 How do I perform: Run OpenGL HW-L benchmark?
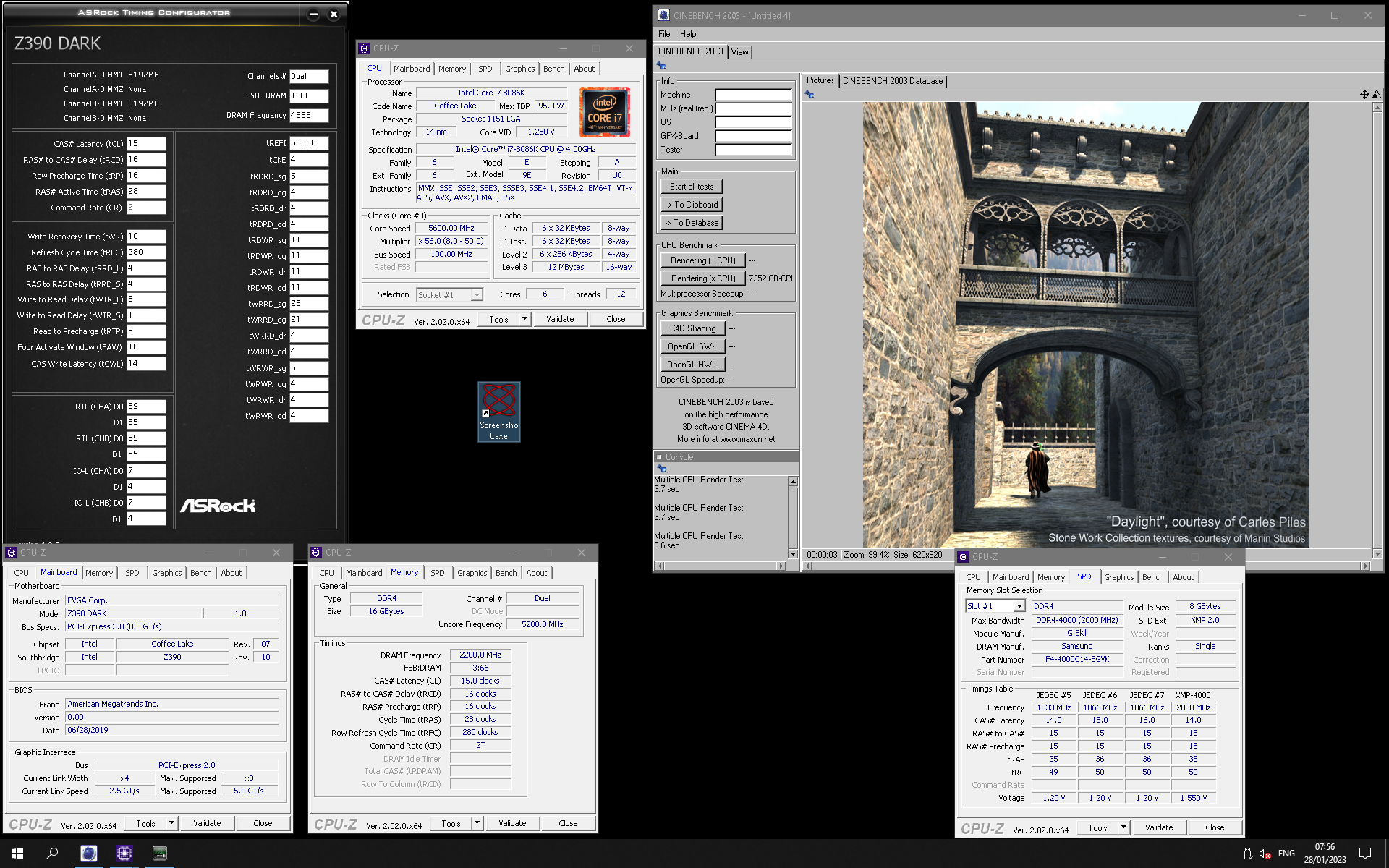tap(692, 365)
